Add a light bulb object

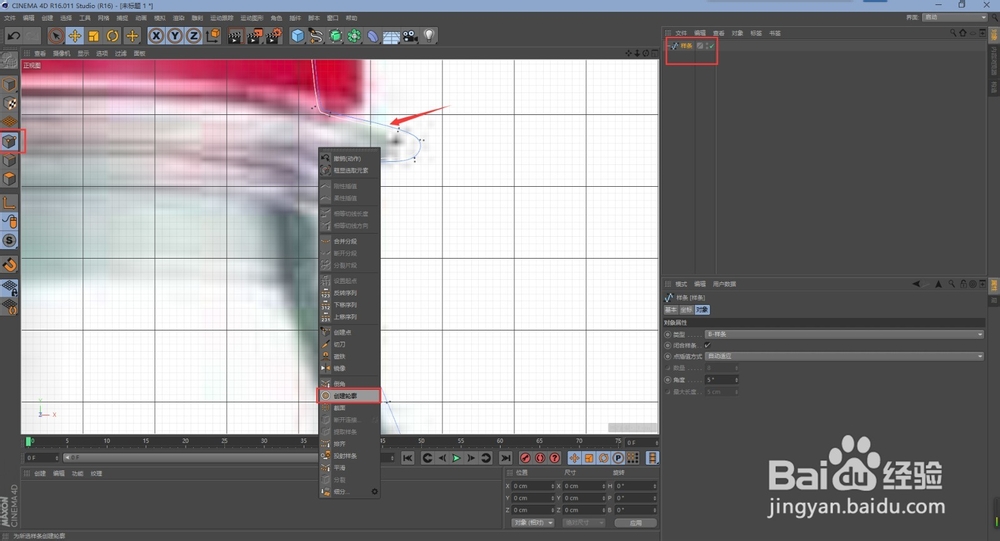tap(429, 36)
